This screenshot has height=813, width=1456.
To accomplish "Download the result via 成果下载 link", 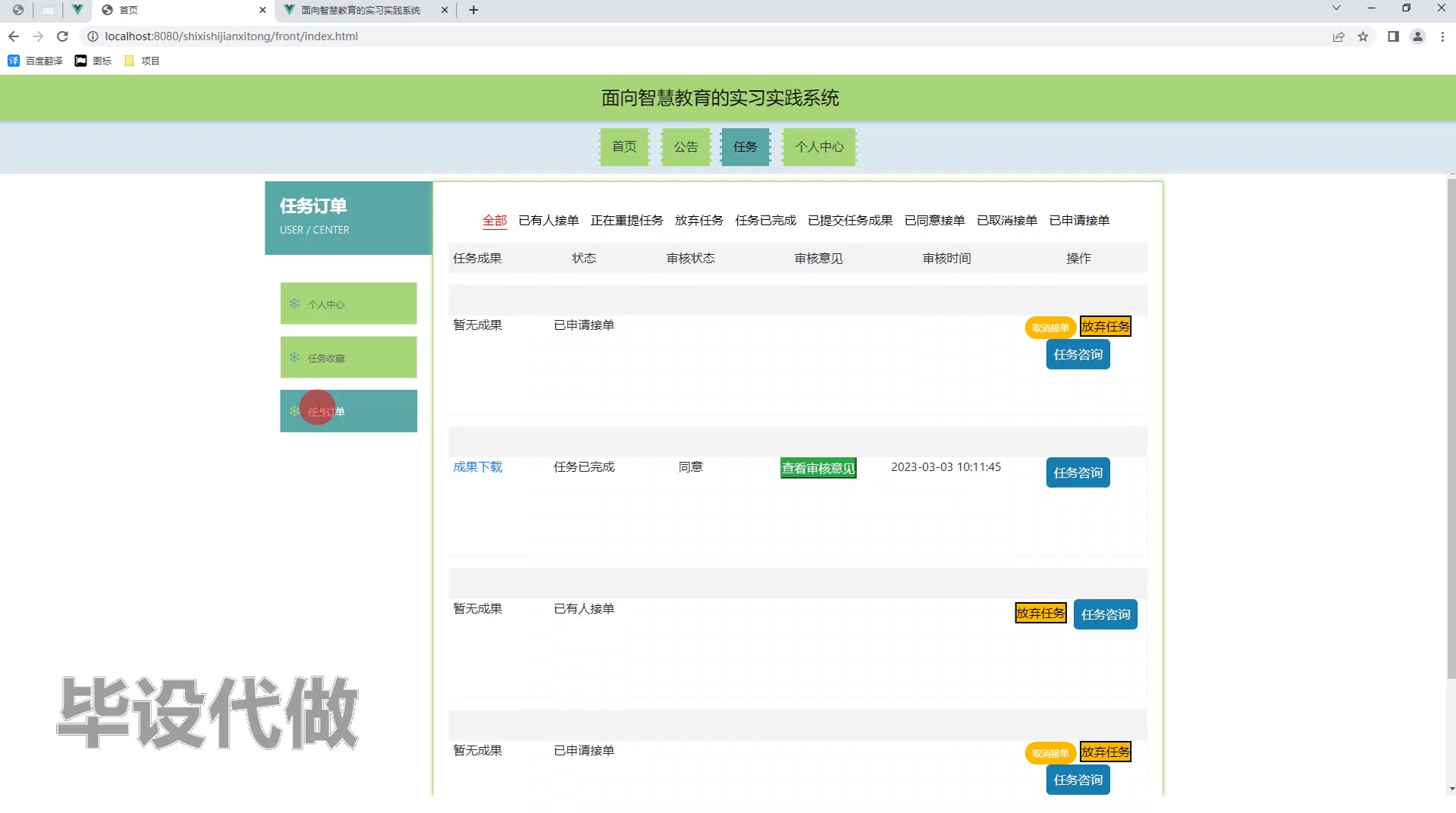I will (478, 467).
